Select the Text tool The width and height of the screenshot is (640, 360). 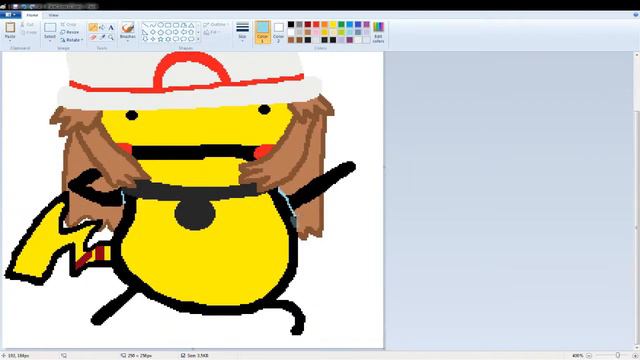[x=111, y=27]
